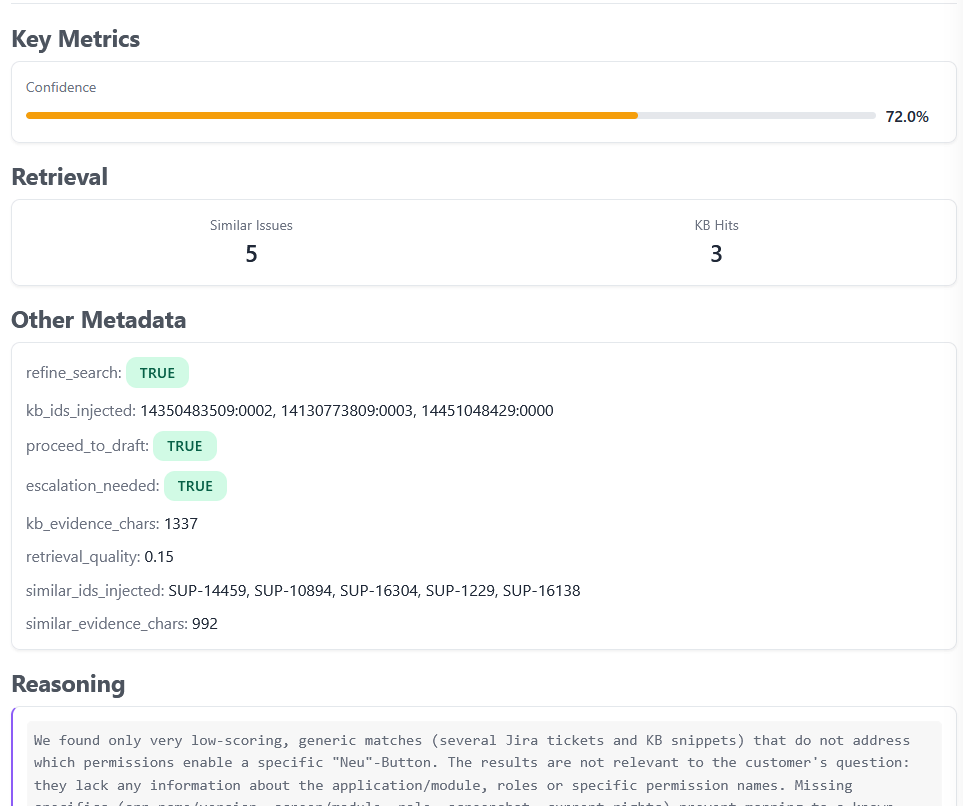
Task: Click the escalation_needed label
Action: (x=93, y=486)
